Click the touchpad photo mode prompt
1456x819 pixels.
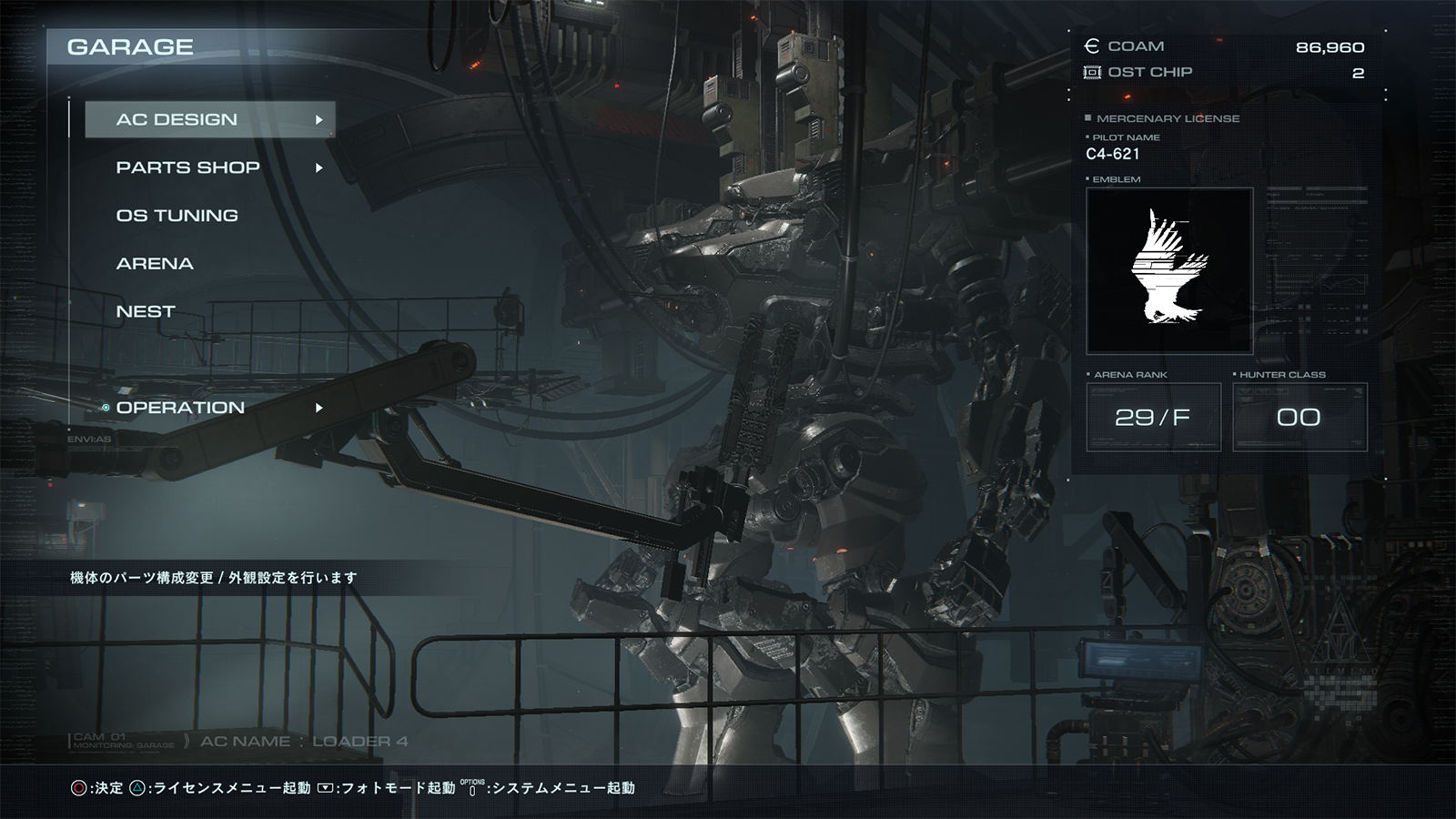386,788
